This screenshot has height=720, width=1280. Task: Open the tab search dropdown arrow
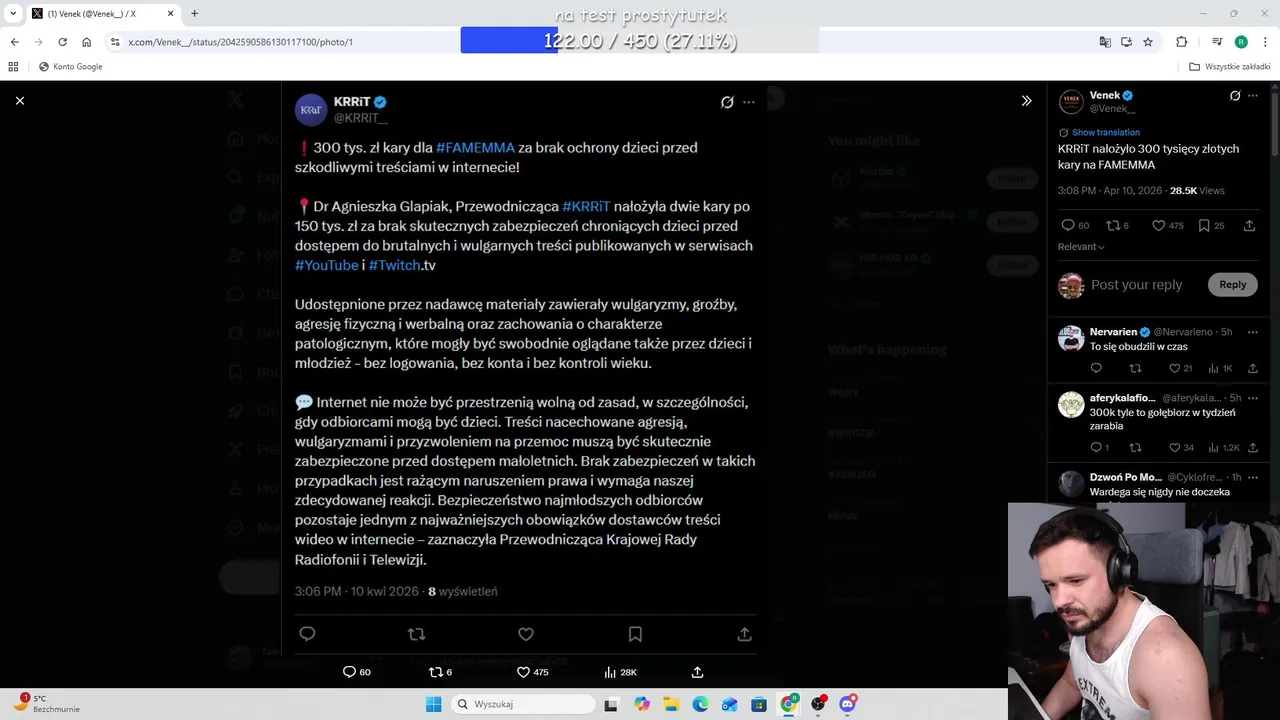point(13,14)
